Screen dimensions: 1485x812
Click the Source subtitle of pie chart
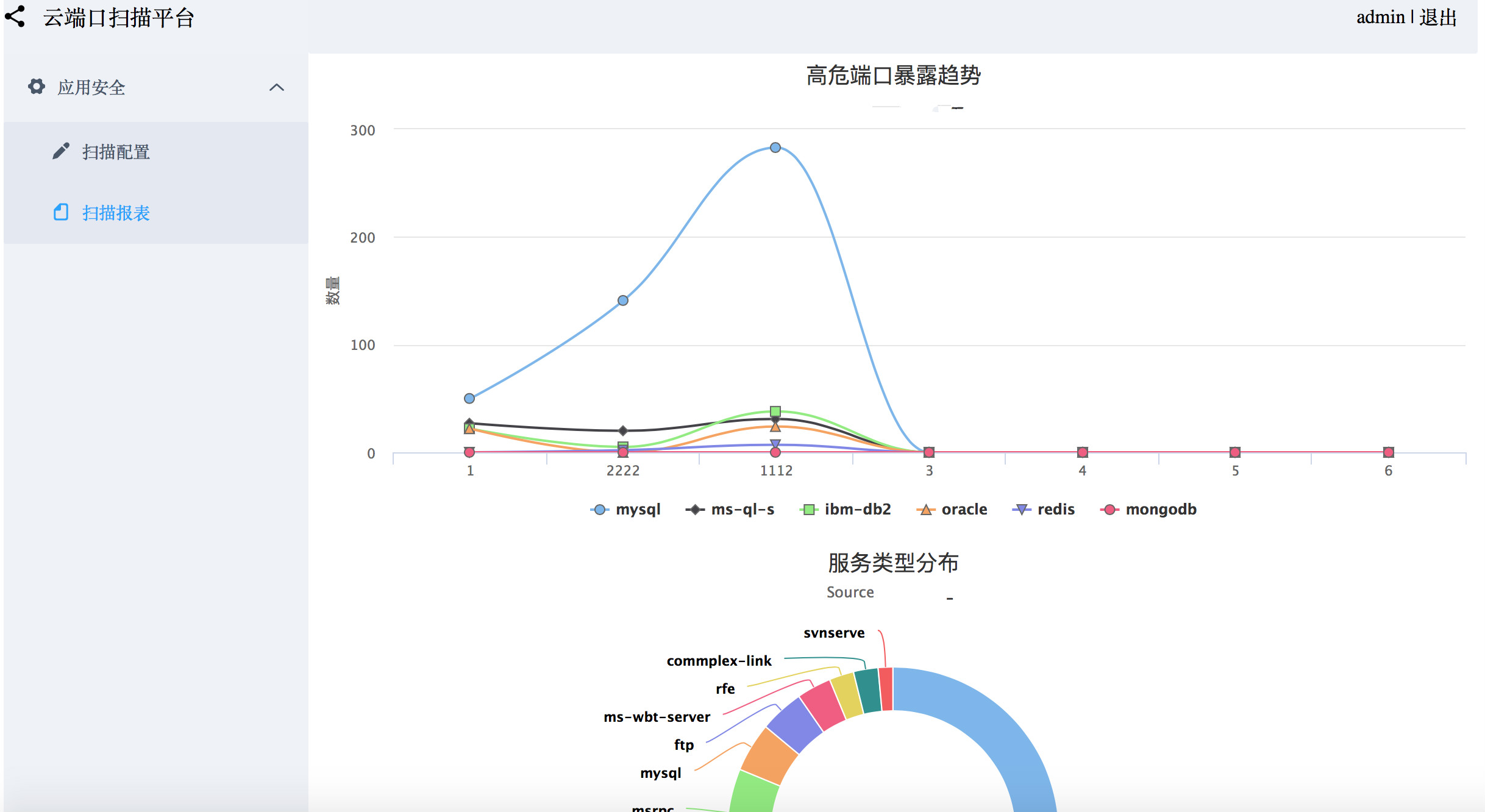tap(850, 592)
